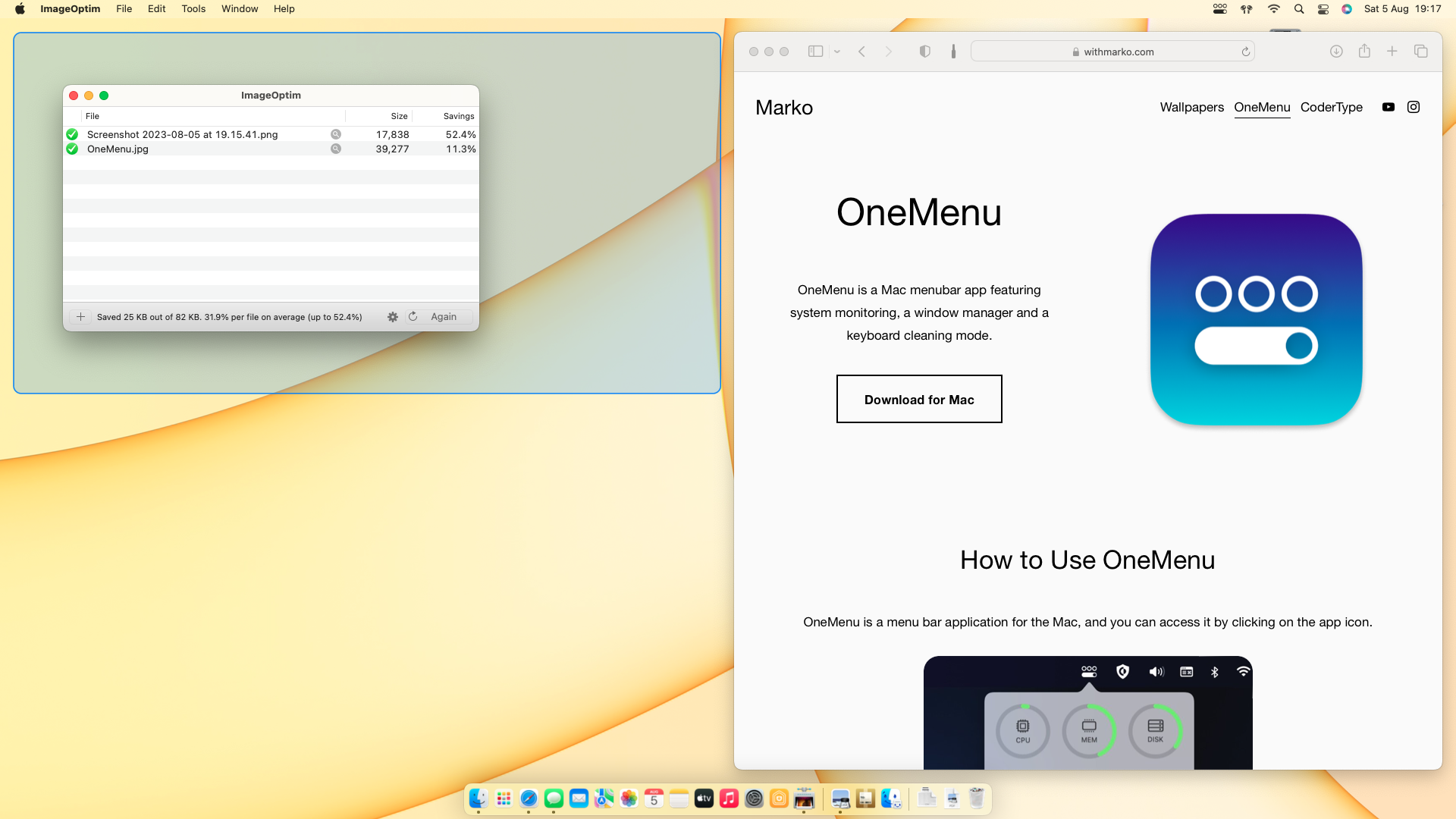The height and width of the screenshot is (819, 1456).
Task: Click the green checkmark beside Screenshot 2023-08-05
Action: point(72,134)
